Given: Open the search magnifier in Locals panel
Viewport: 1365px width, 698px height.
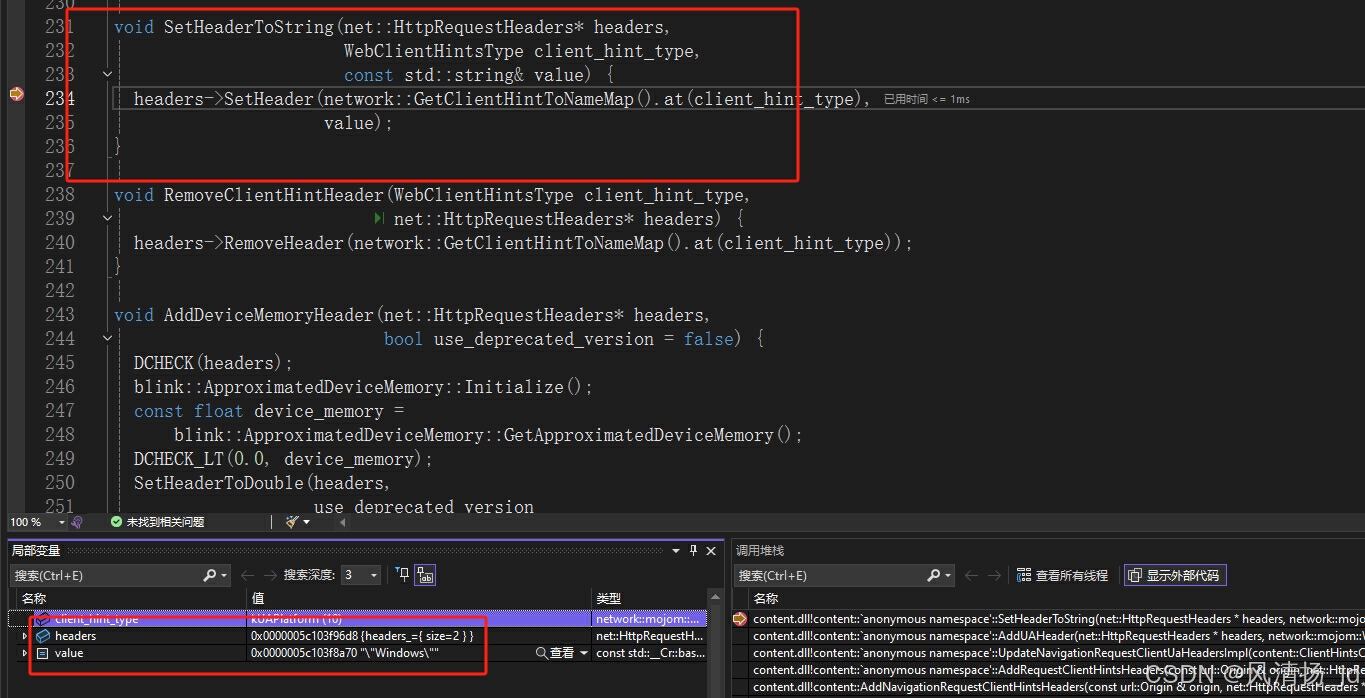Looking at the screenshot, I should pyautogui.click(x=209, y=575).
